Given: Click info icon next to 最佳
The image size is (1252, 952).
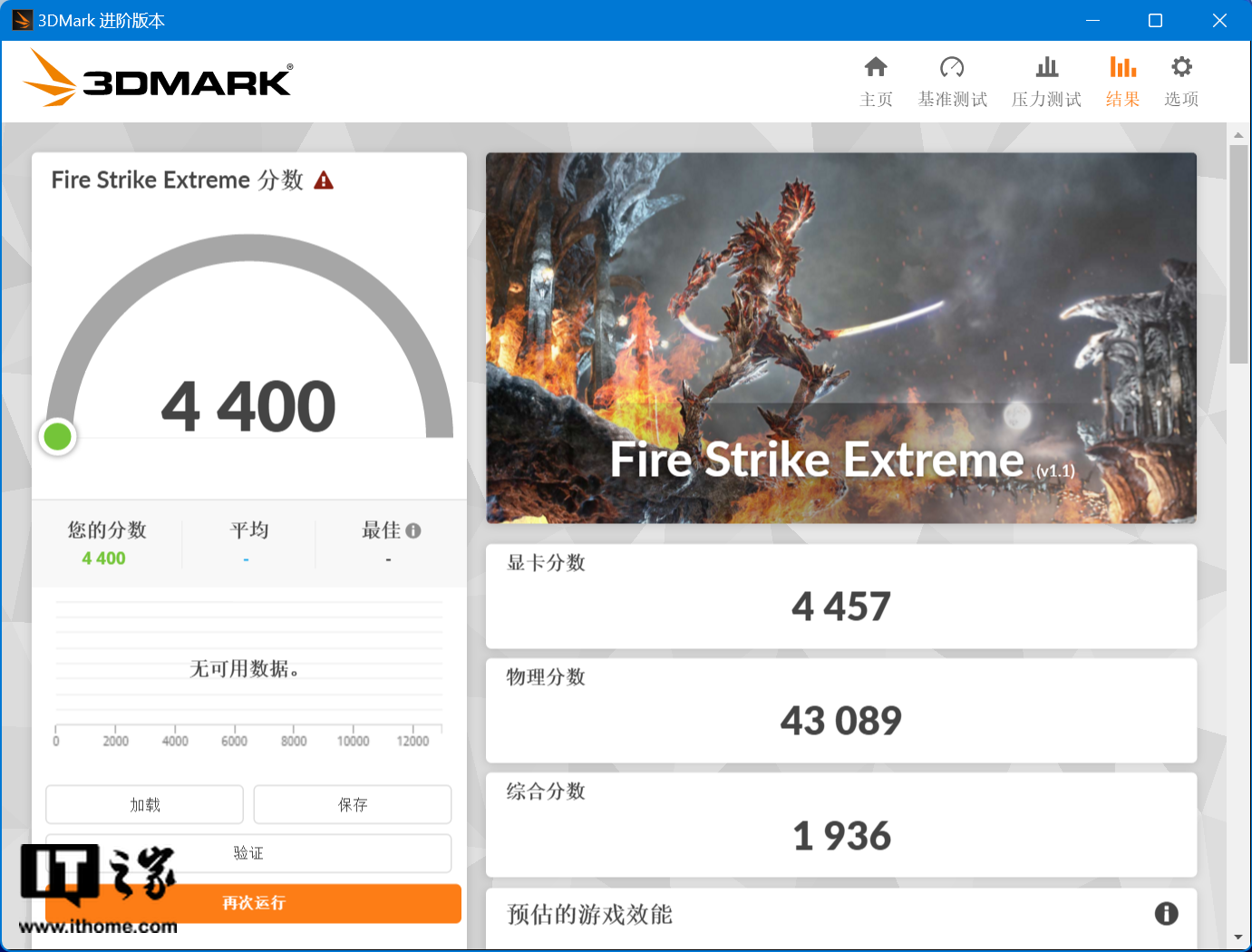Looking at the screenshot, I should point(413,530).
